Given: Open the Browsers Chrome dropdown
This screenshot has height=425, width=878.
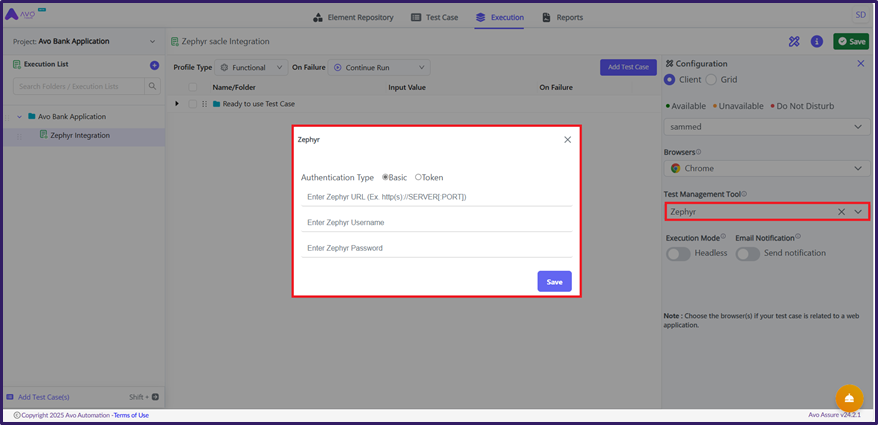Looking at the screenshot, I should (x=766, y=169).
